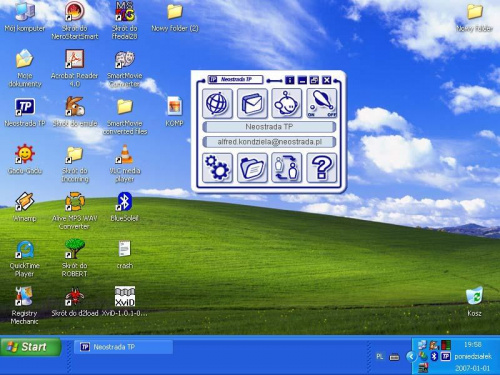This screenshot has width=500, height=375.
Task: Open the mail envelope icon in Neostrada
Action: [252, 103]
